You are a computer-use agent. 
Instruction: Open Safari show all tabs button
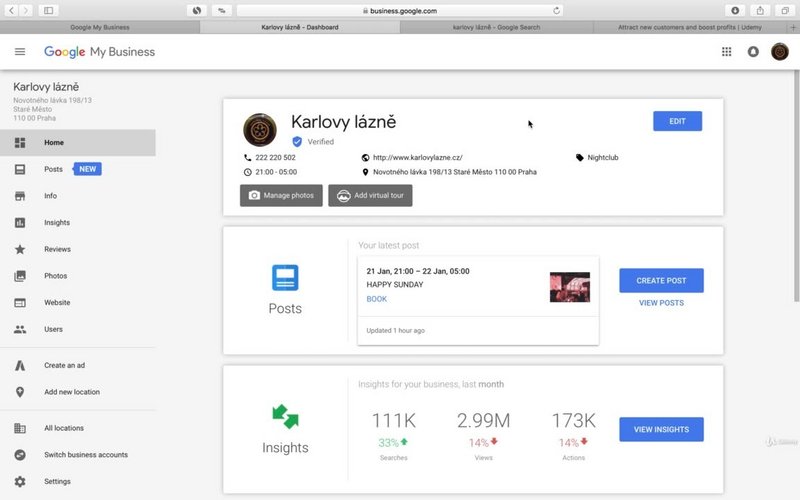[x=785, y=10]
